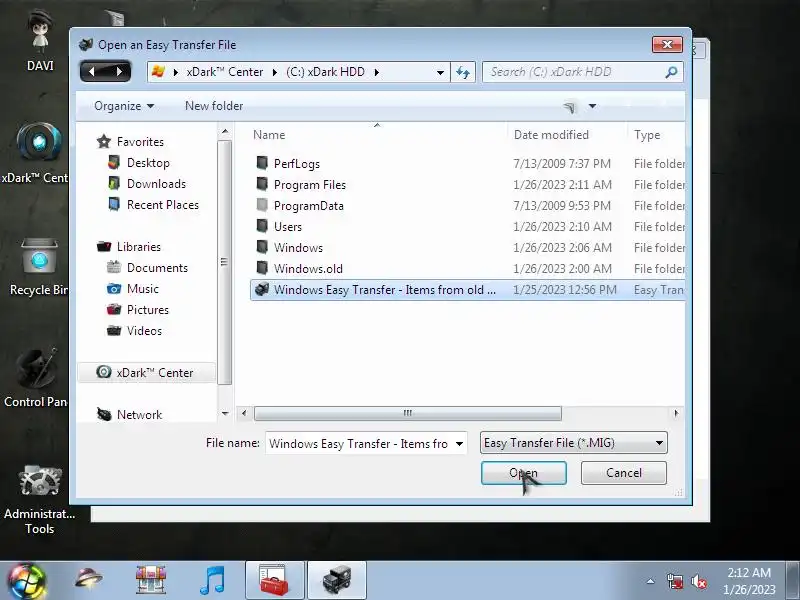Open the Easy Transfer truck taskbar icon
Viewport: 800px width, 600px height.
pos(337,581)
